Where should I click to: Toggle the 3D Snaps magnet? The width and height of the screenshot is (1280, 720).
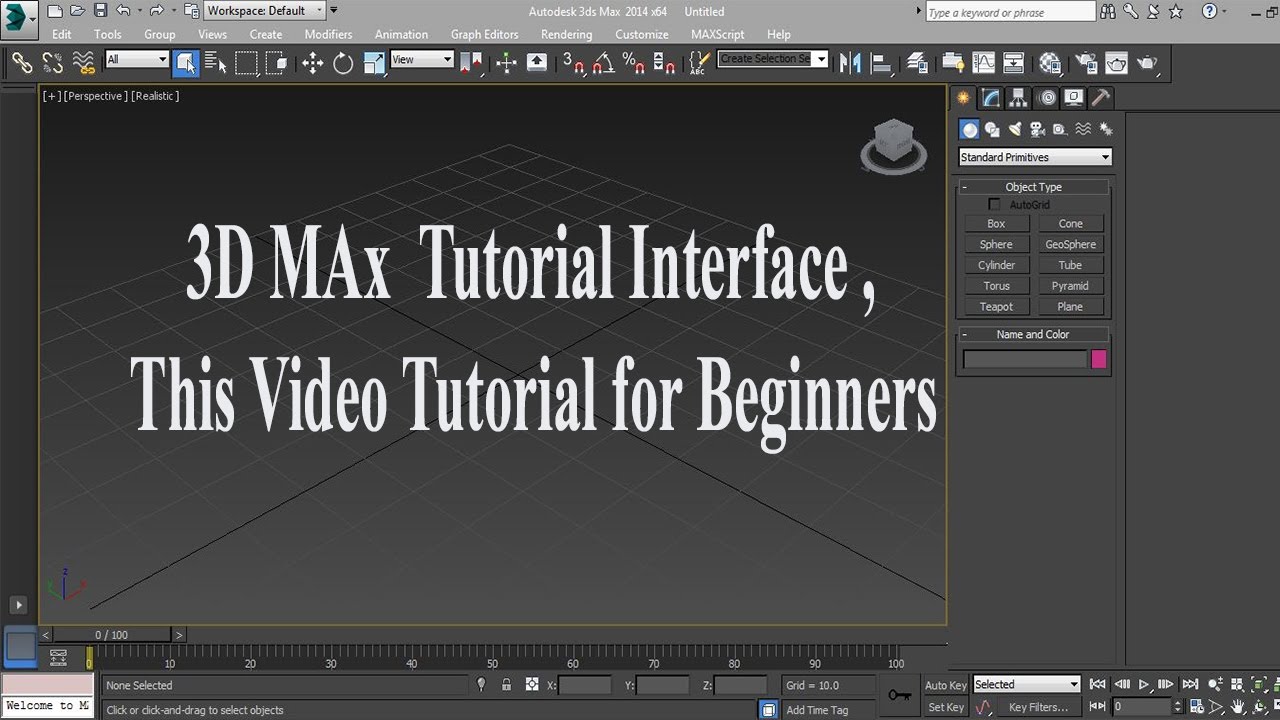click(x=573, y=63)
